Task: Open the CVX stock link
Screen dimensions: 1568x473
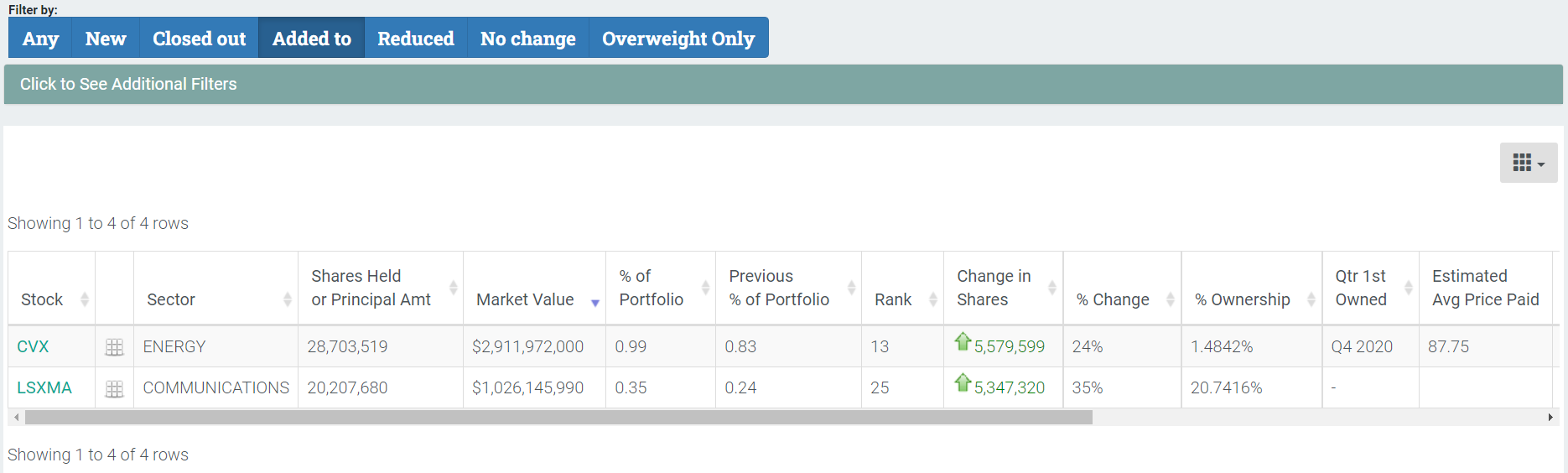Action: [x=33, y=346]
